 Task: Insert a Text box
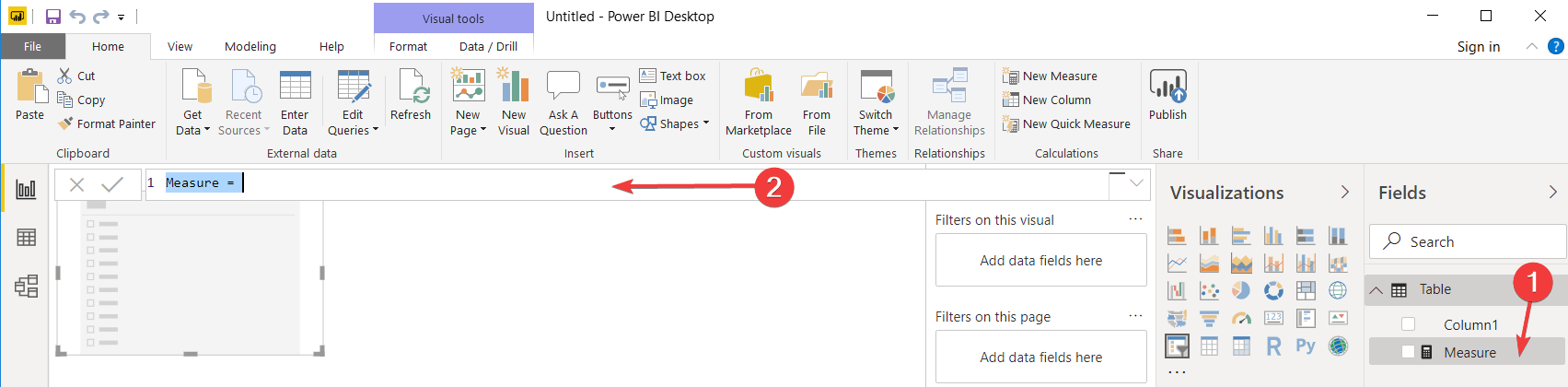(x=673, y=76)
